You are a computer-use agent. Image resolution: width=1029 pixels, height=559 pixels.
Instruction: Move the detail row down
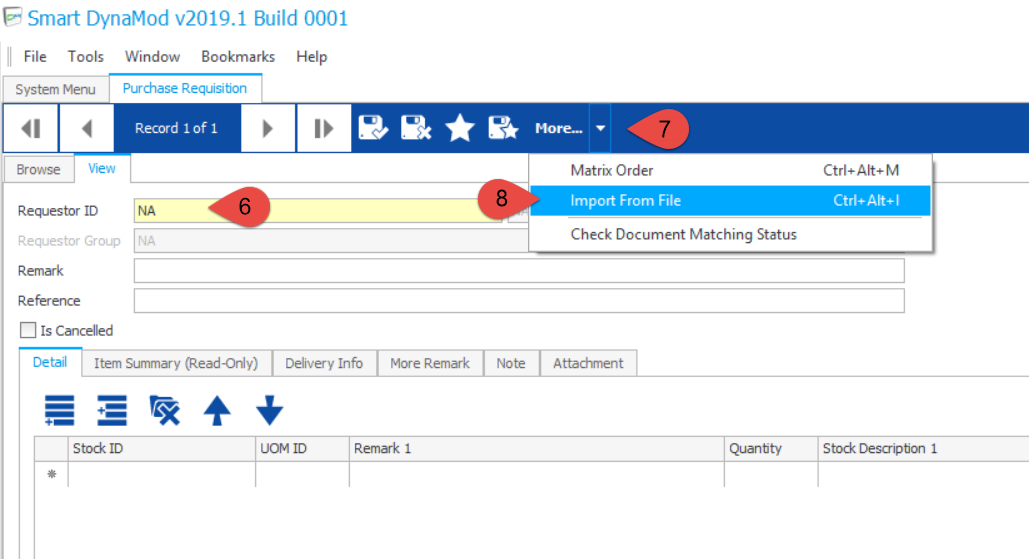[269, 411]
